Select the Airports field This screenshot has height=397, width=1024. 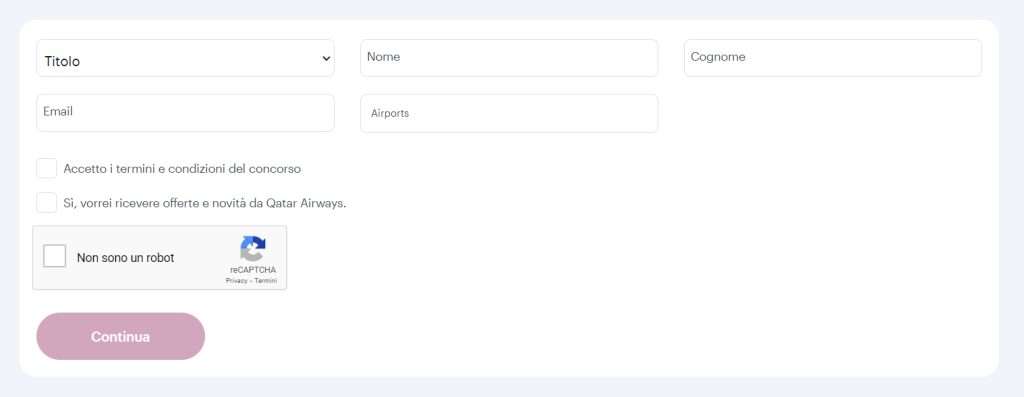coord(509,114)
